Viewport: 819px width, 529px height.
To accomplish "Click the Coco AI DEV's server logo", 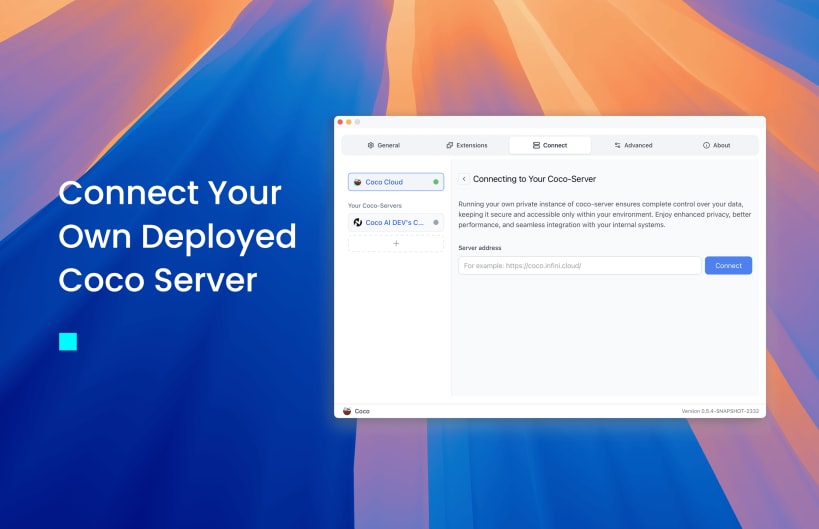I will point(358,222).
